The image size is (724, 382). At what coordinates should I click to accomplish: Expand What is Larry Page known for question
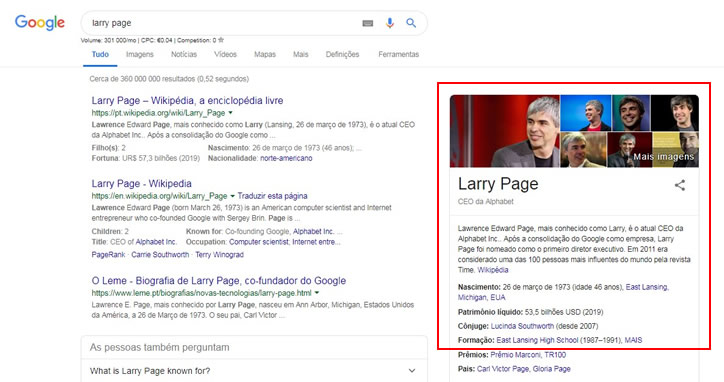coord(253,371)
